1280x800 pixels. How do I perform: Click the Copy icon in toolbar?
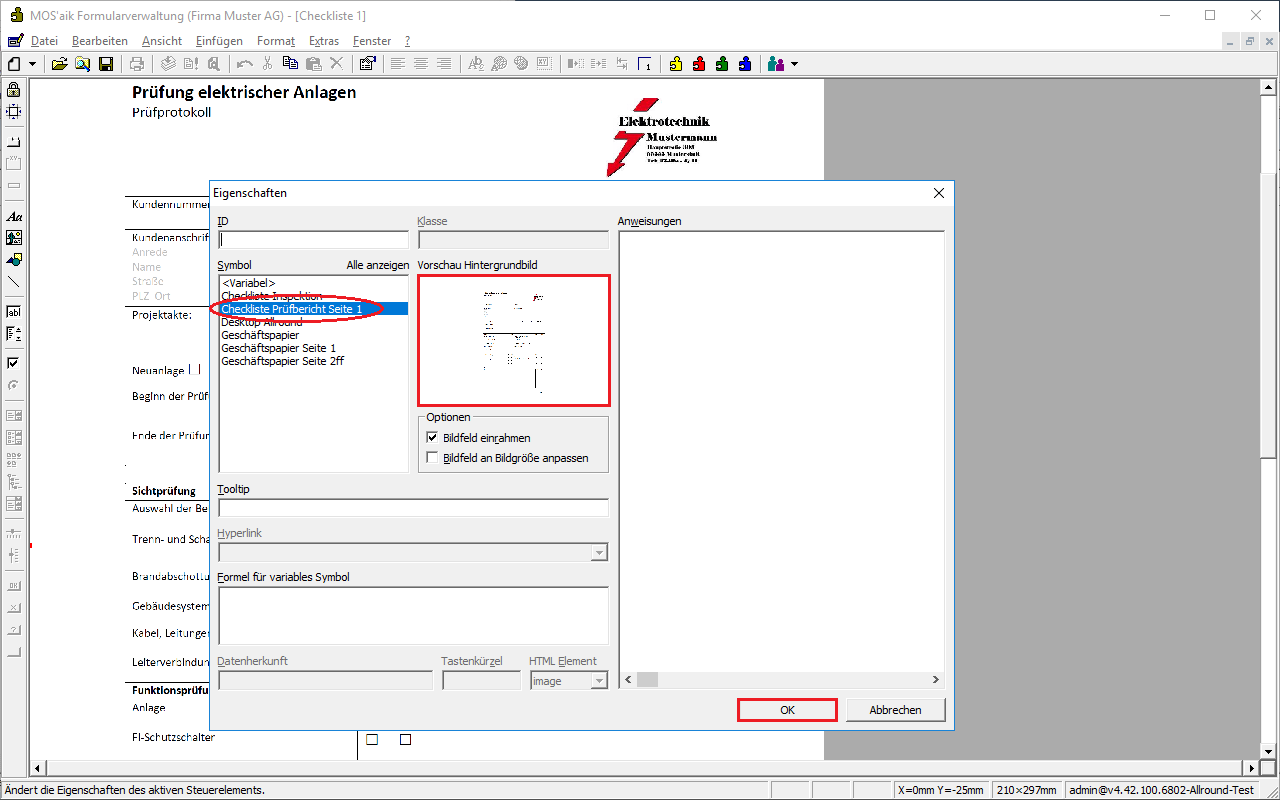290,64
